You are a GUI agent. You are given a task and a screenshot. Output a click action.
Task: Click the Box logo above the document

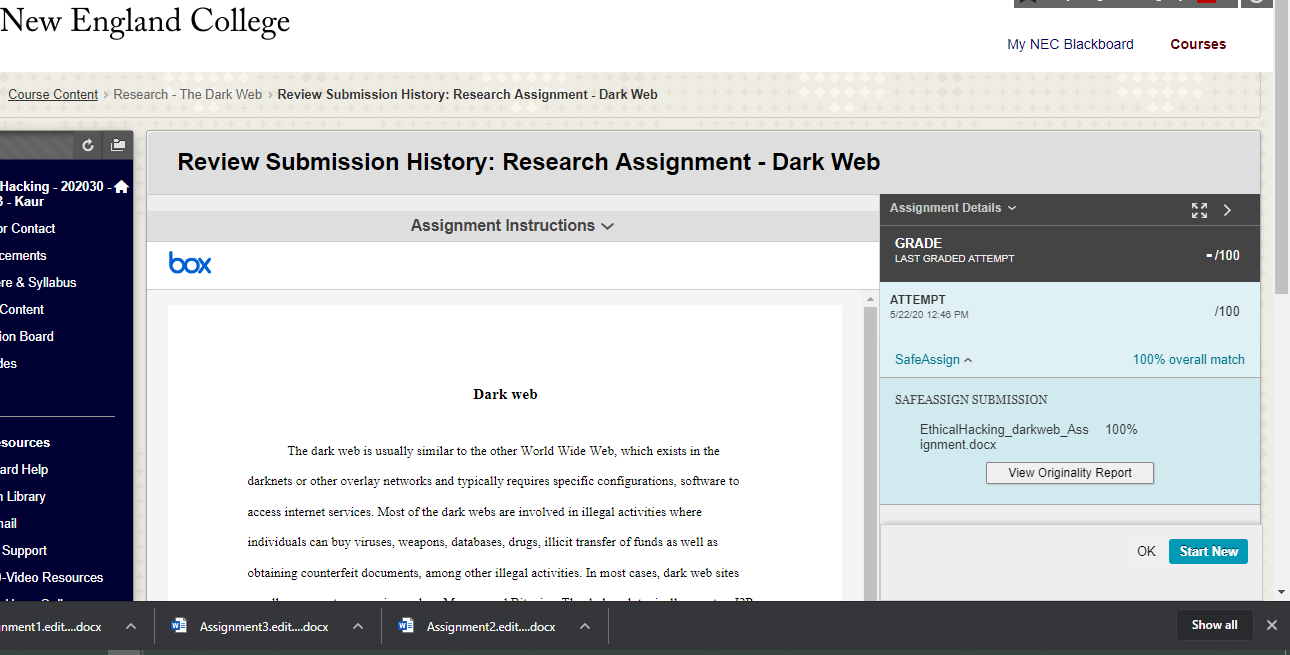[190, 263]
